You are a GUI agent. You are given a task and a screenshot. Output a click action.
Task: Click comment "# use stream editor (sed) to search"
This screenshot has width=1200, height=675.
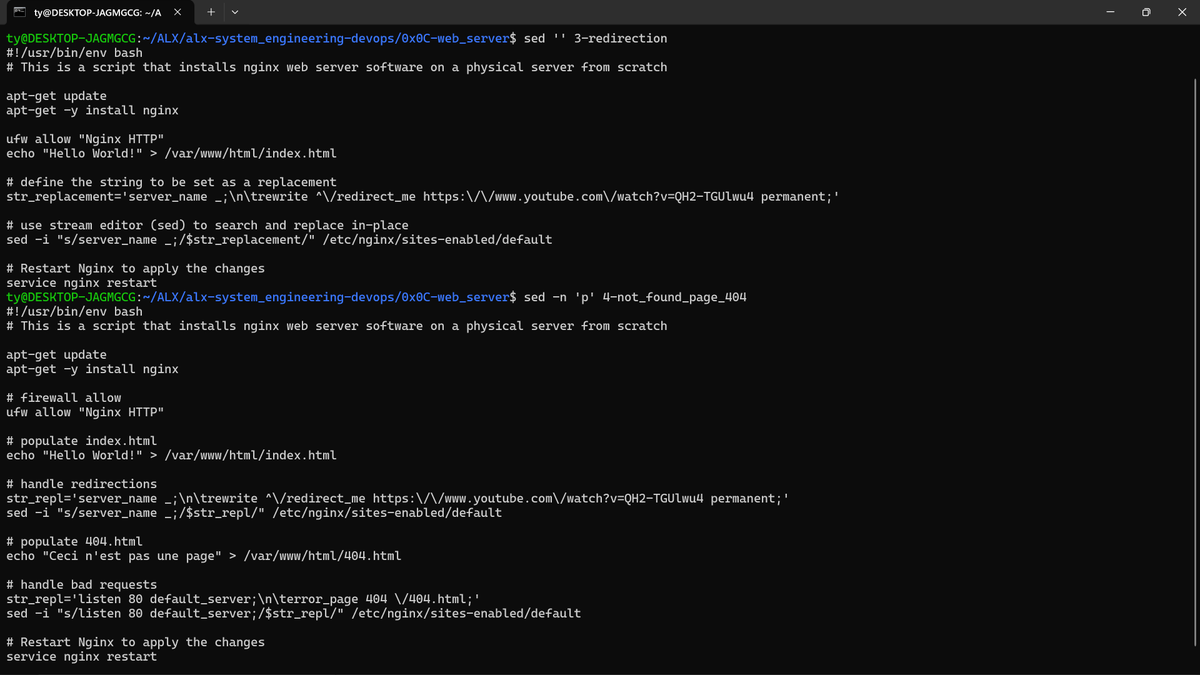pos(207,225)
